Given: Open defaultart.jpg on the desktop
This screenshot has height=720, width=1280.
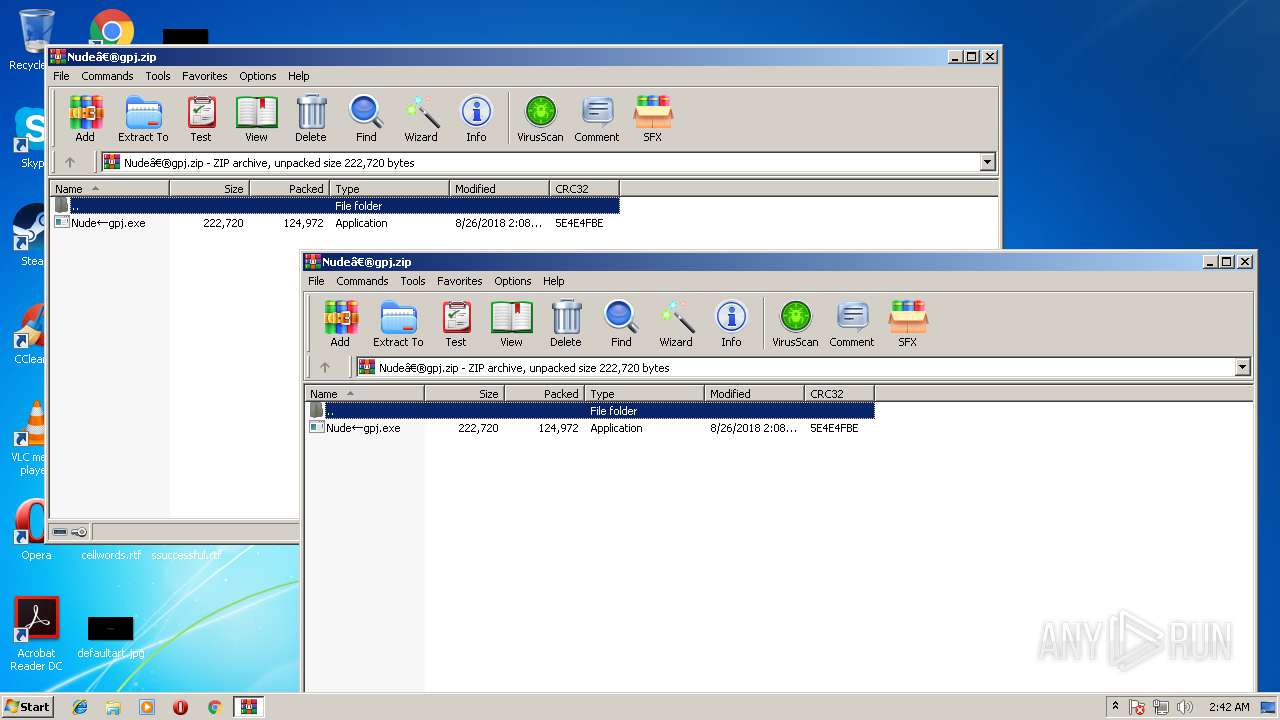Looking at the screenshot, I should [x=111, y=638].
